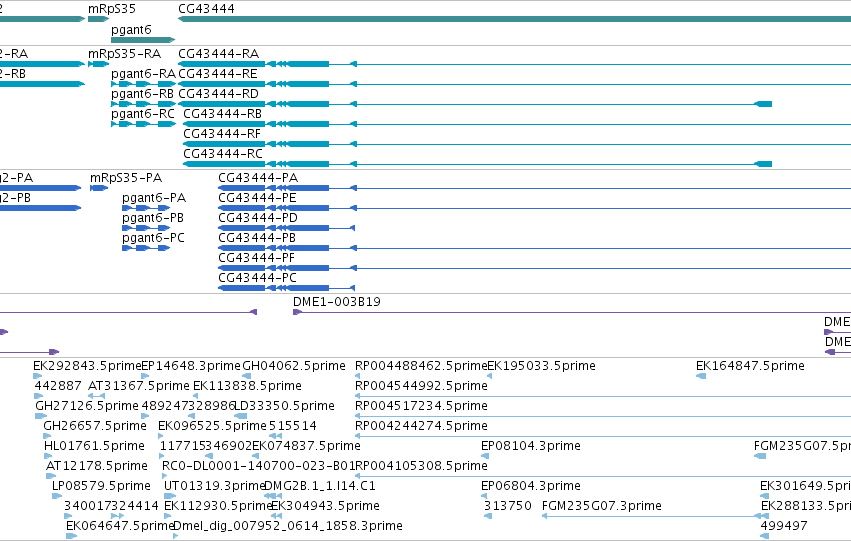Select the 499497 feature label

point(784,526)
